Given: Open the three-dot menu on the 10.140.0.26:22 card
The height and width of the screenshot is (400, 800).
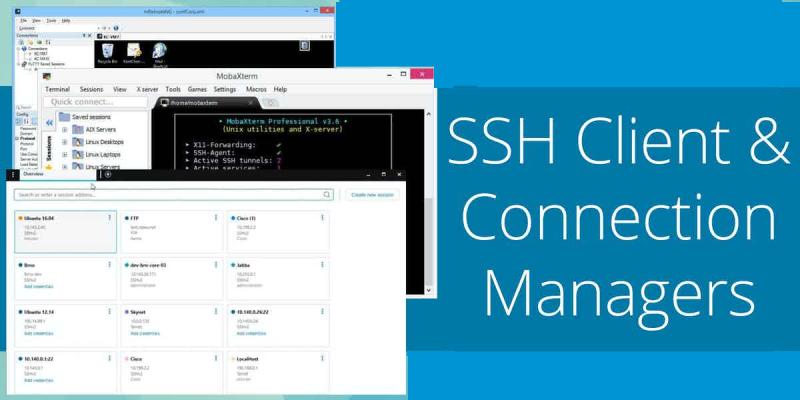Looking at the screenshot, I should [x=322, y=312].
